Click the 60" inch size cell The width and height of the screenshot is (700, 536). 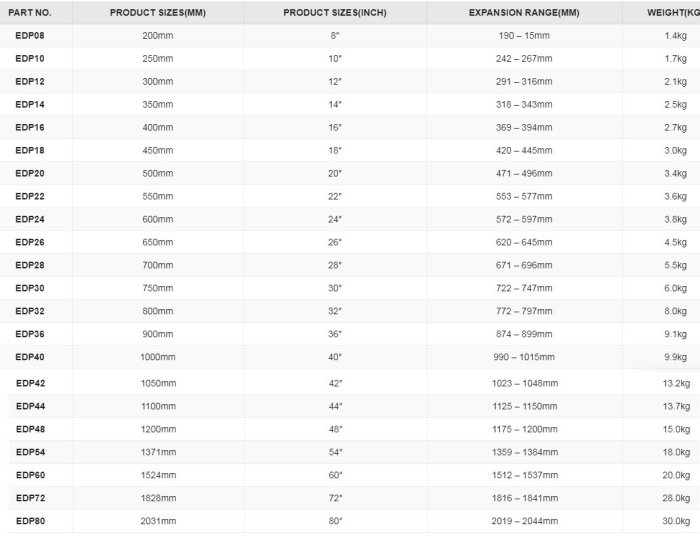point(335,475)
